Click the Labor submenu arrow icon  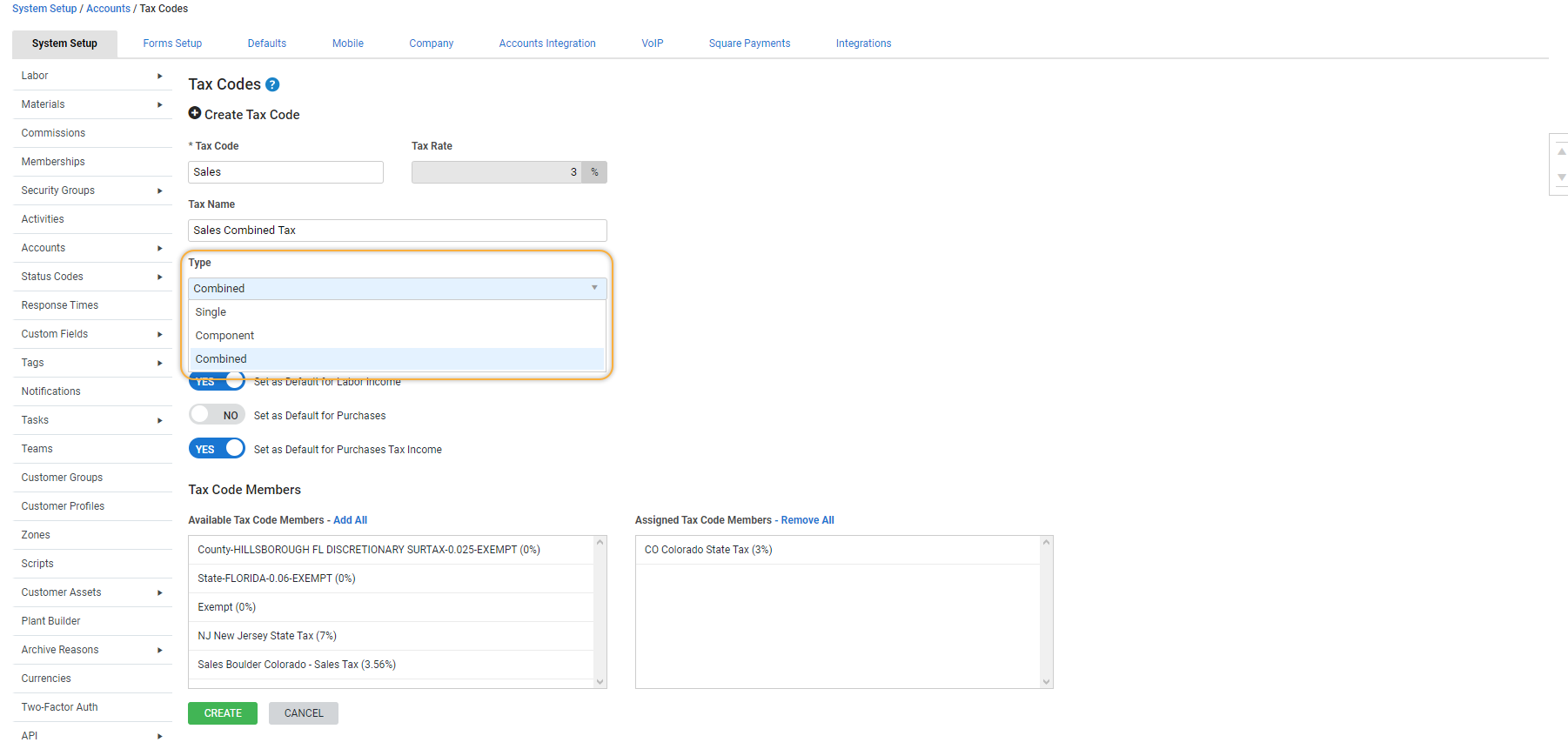tap(159, 77)
